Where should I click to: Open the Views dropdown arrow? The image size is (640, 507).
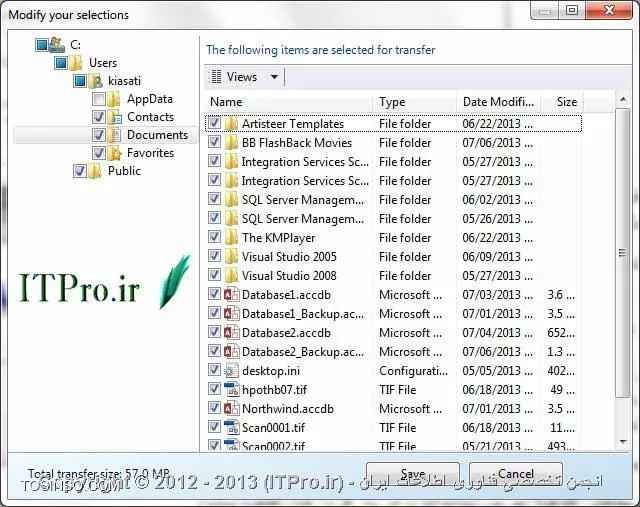tap(274, 77)
